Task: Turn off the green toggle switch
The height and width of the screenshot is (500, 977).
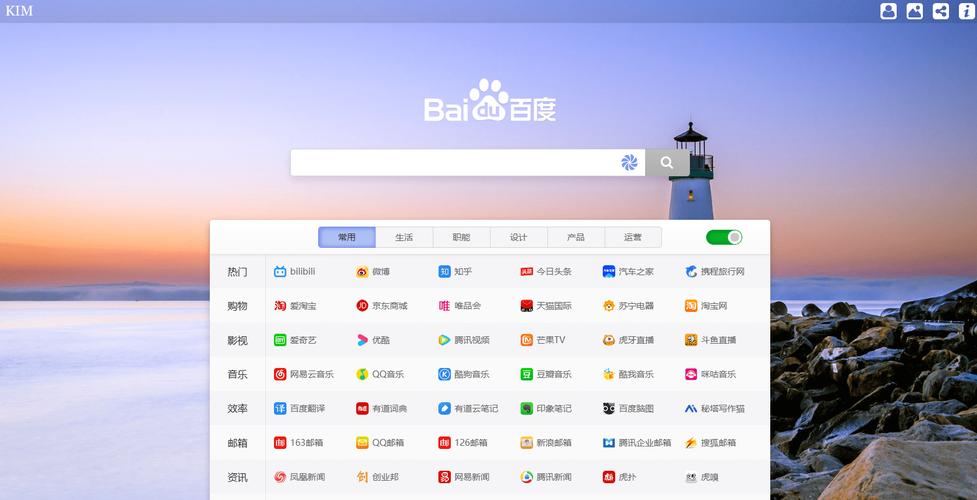Action: pos(724,238)
